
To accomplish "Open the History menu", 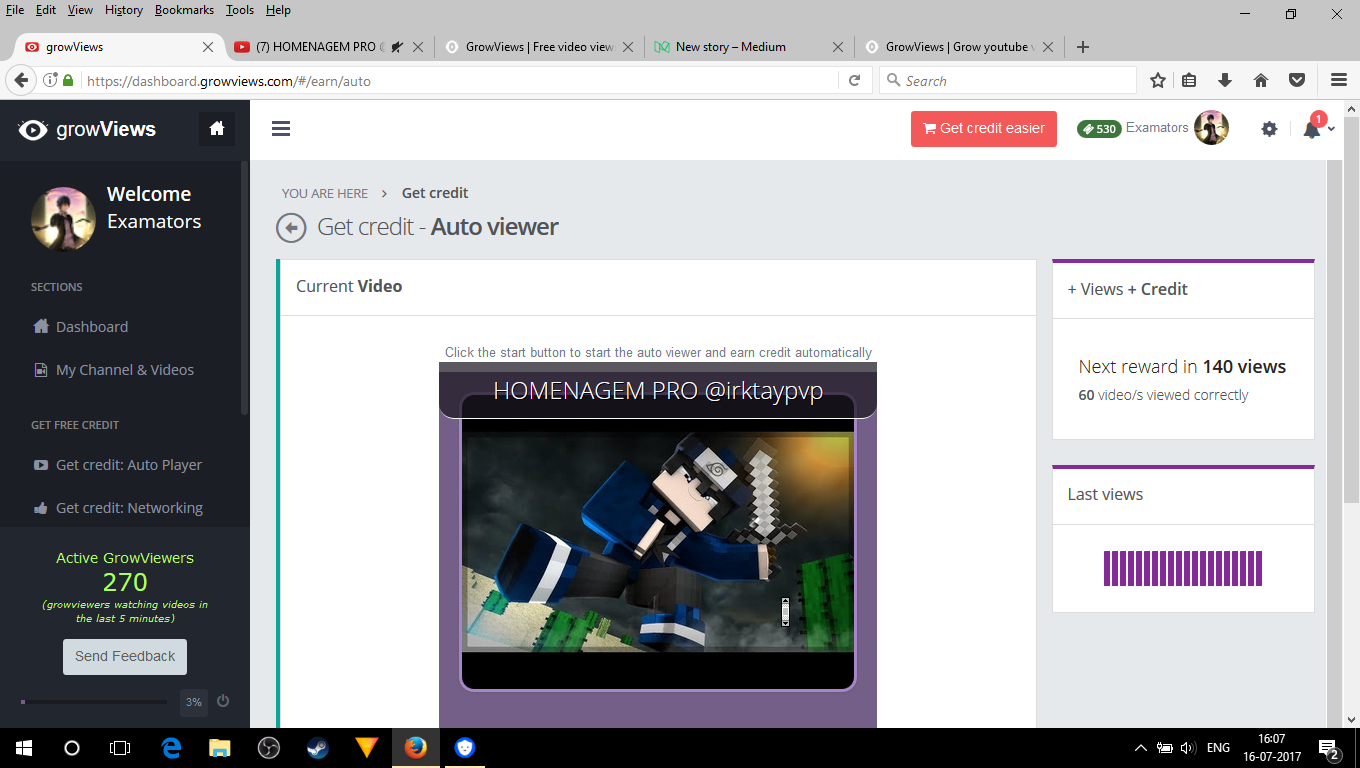I will (124, 10).
